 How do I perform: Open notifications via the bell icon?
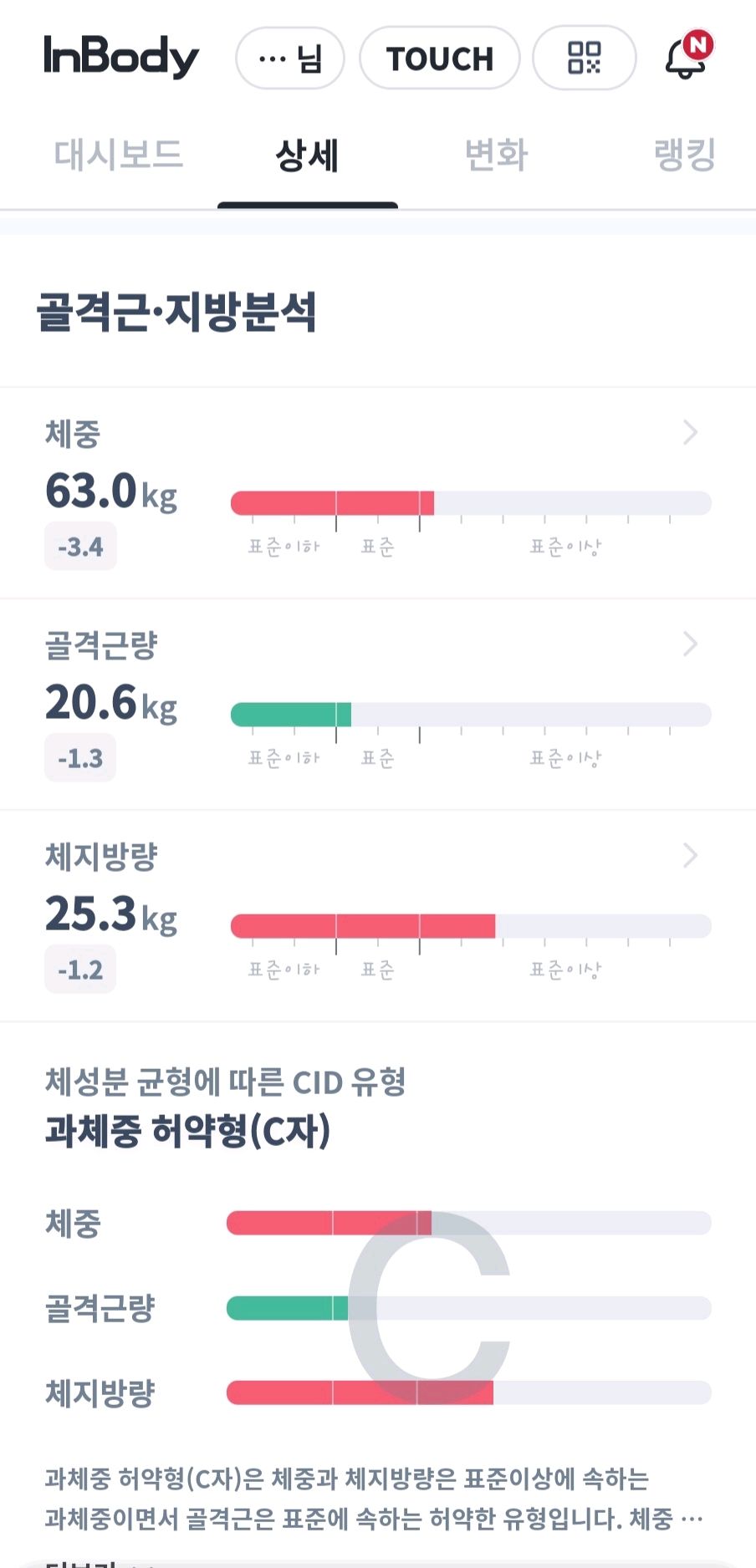pos(687,57)
